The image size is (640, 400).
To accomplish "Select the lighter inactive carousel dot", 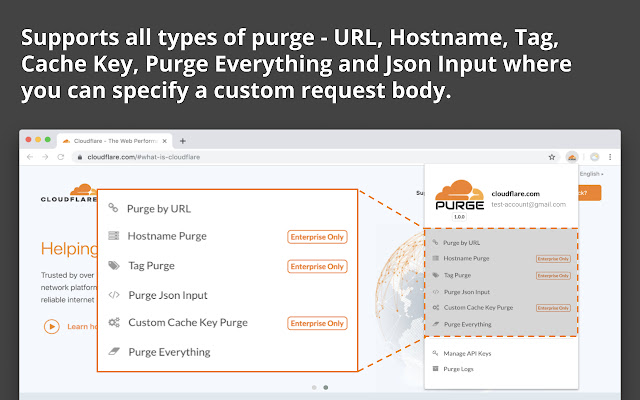I will point(314,387).
